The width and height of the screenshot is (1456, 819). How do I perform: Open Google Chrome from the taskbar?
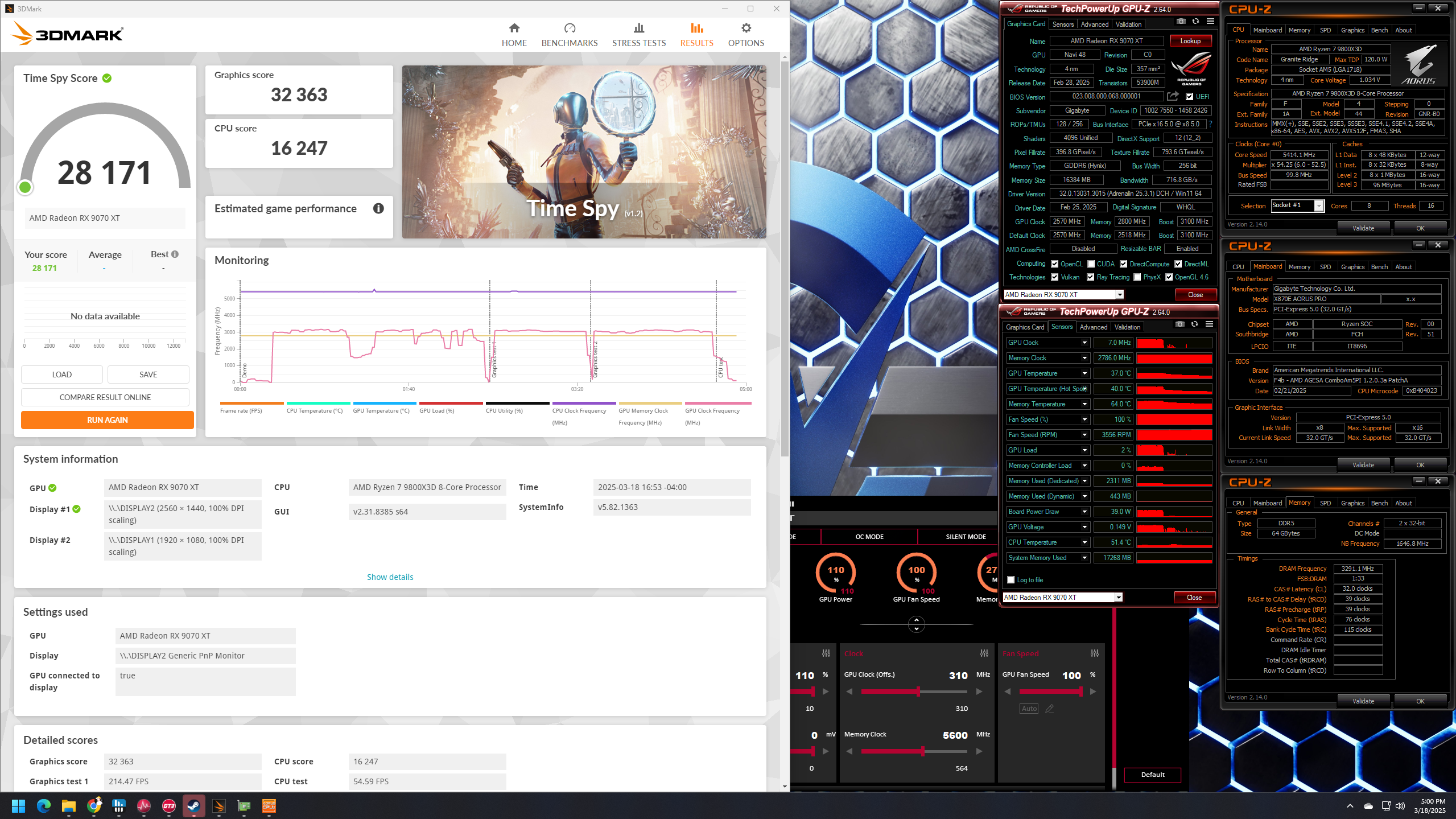point(94,806)
